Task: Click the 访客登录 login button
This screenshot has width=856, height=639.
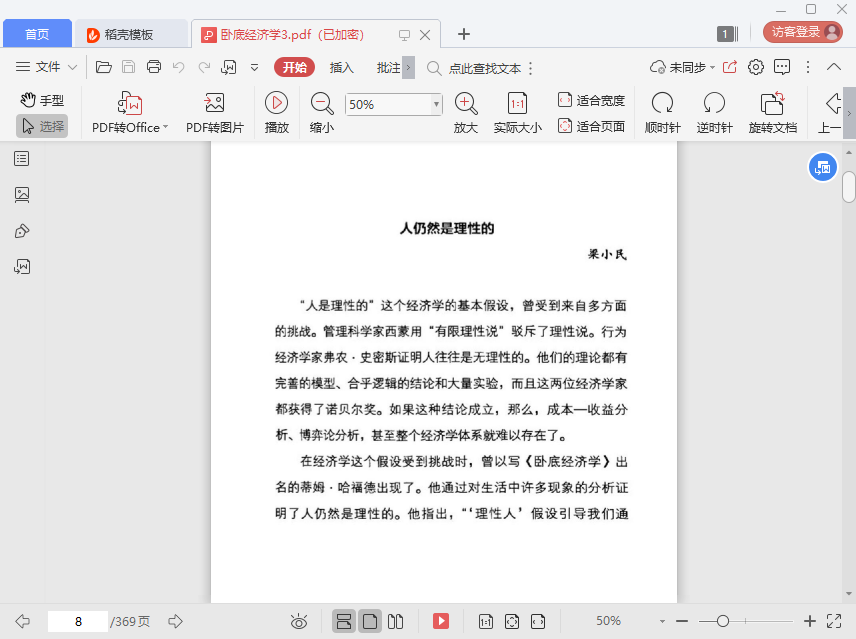Action: click(802, 32)
